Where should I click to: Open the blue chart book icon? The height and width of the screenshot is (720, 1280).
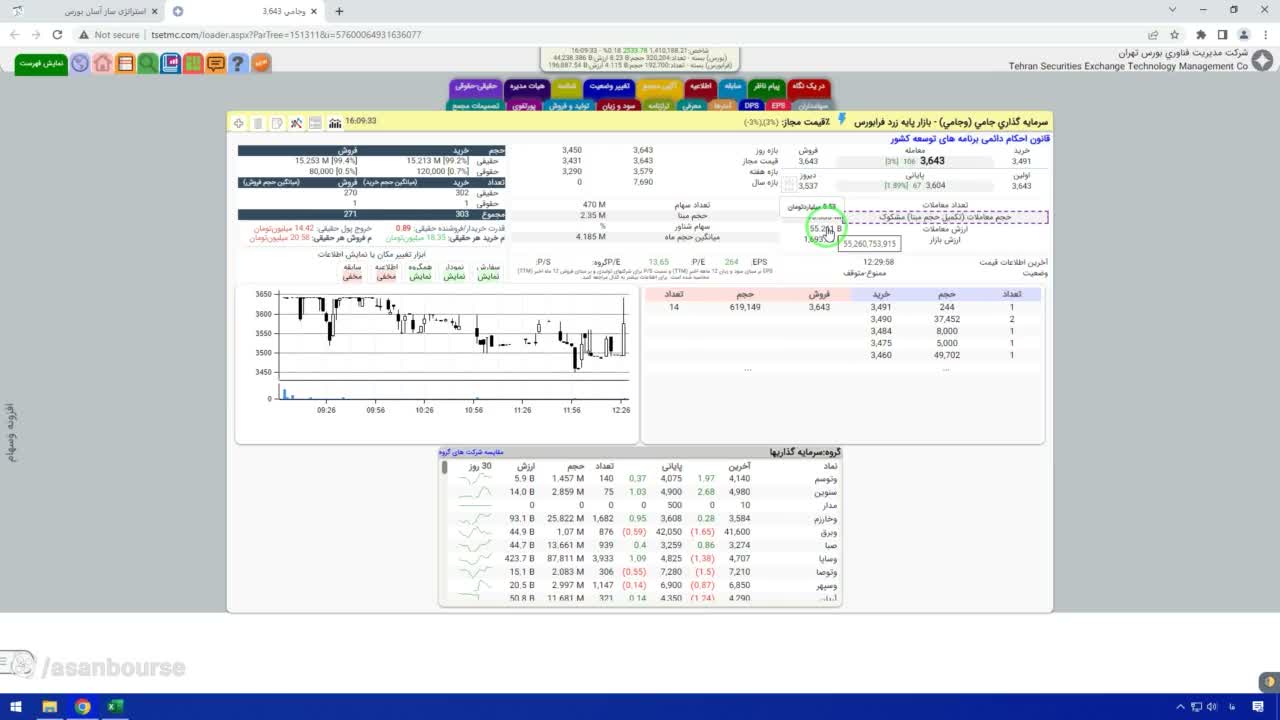click(170, 63)
